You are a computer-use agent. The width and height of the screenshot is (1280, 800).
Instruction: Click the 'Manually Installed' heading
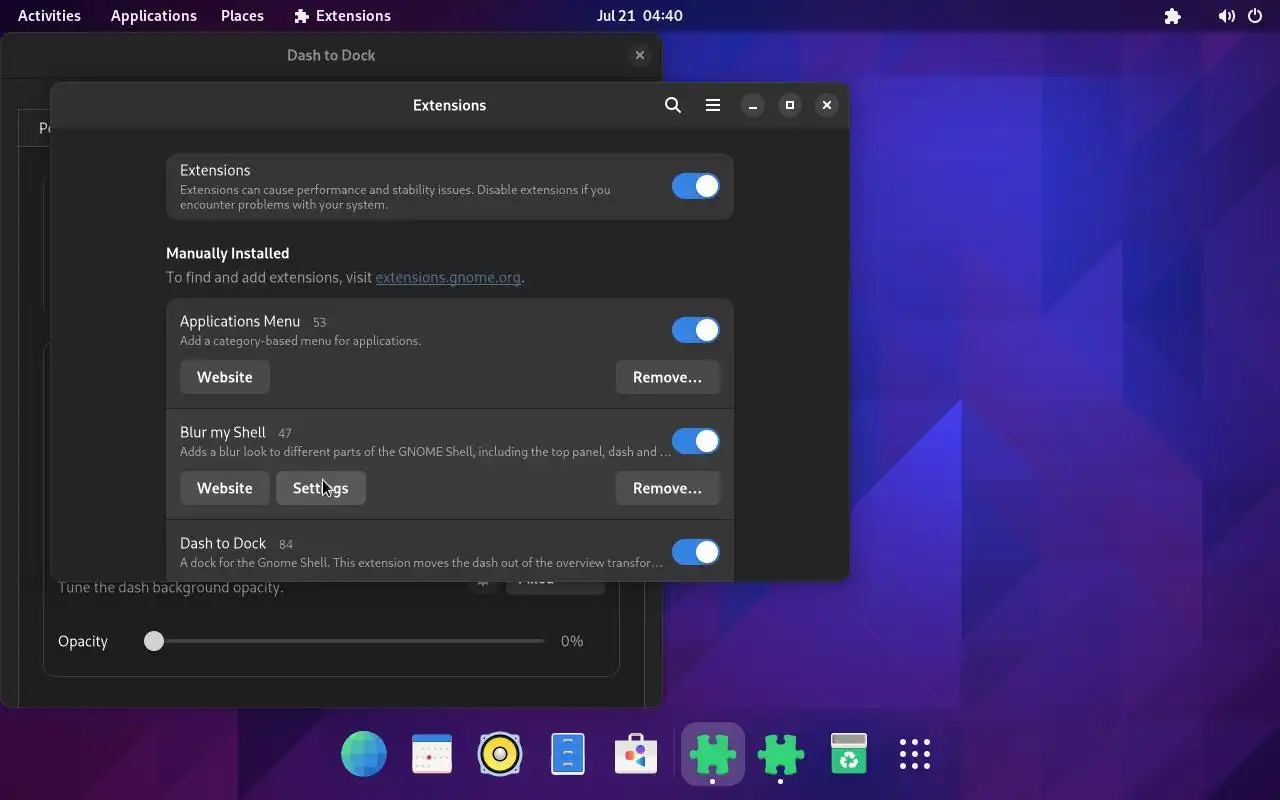point(228,253)
